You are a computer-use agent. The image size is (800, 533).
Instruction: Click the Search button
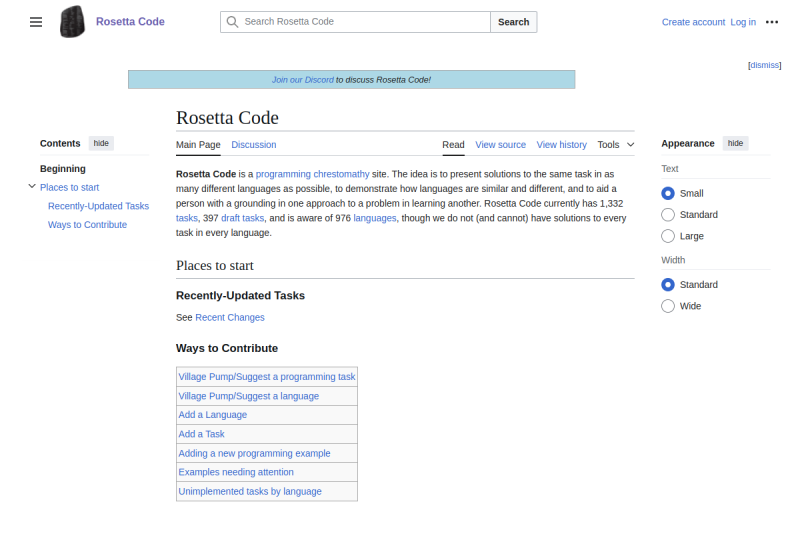(x=513, y=22)
